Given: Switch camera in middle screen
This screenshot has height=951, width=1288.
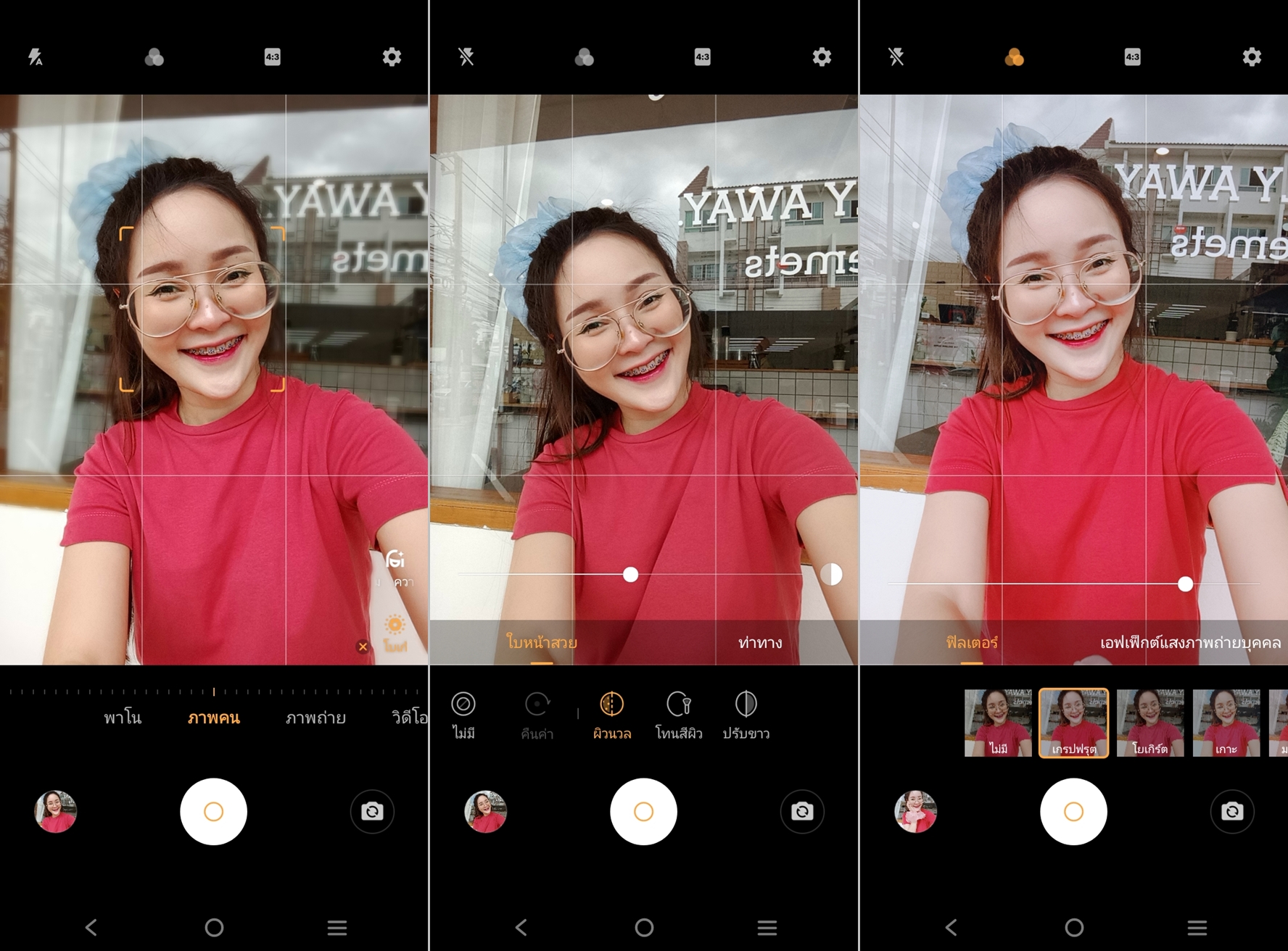Looking at the screenshot, I should coord(802,811).
